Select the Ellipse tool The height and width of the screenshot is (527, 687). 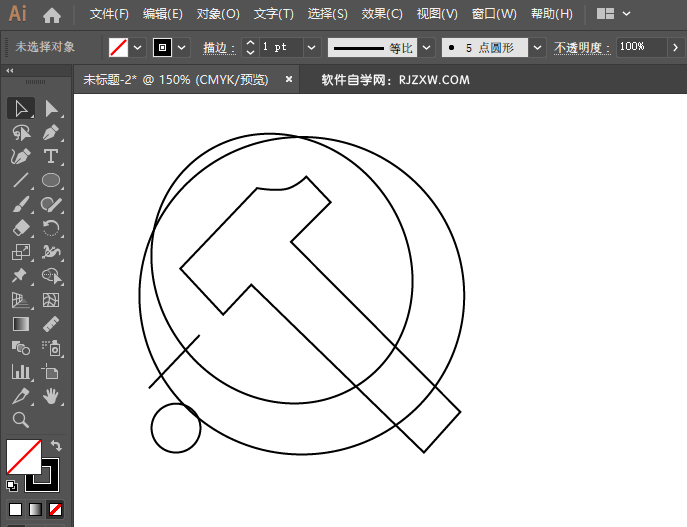[x=51, y=180]
